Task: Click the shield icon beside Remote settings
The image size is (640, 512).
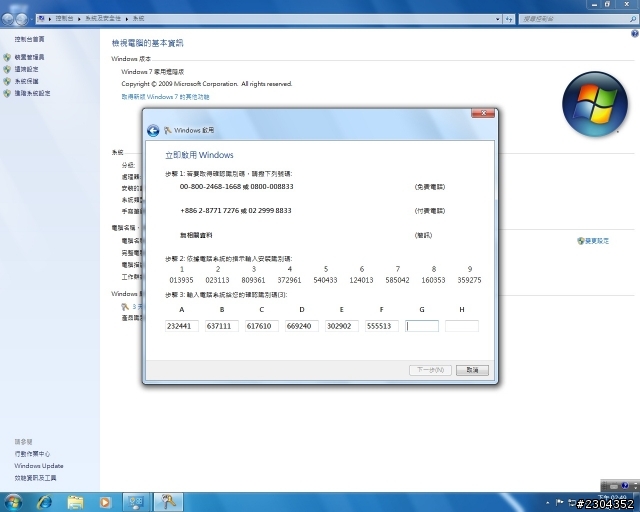Action: 7,69
